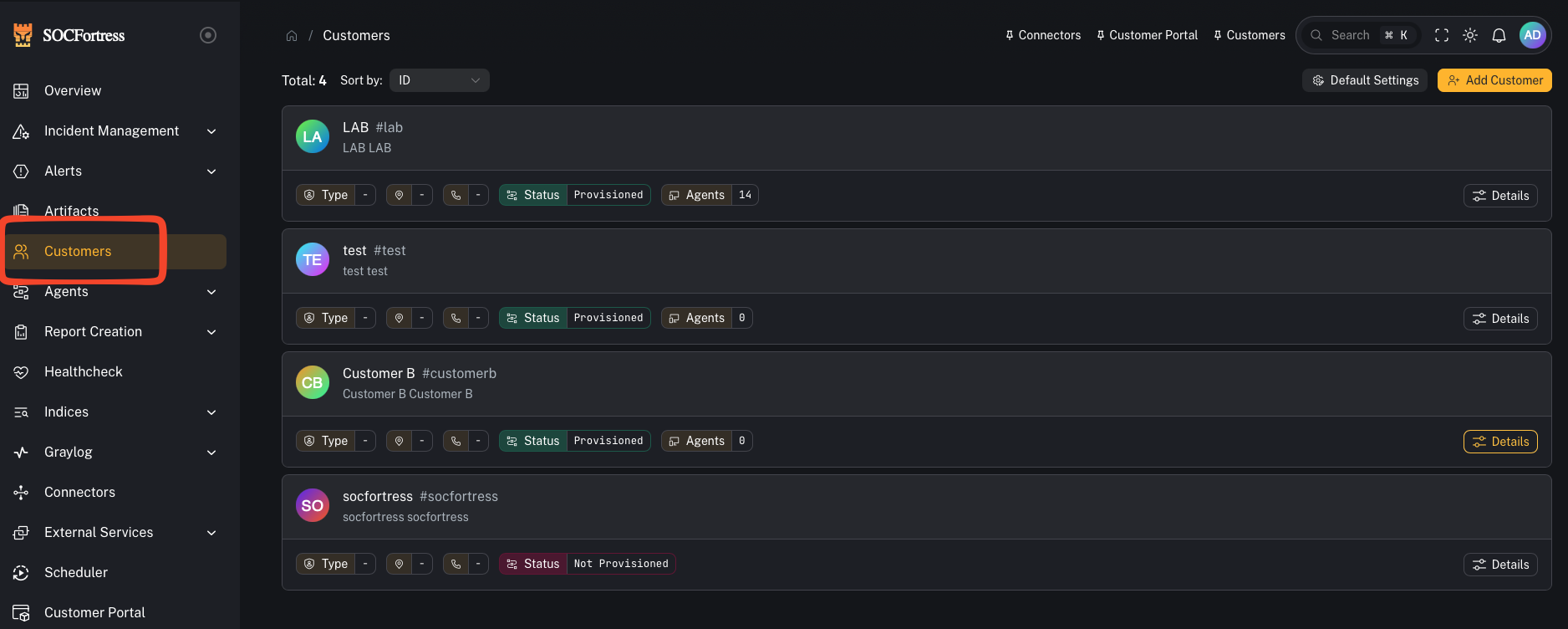Click the Type icon in socfortress row
Viewport: 1568px width, 629px height.
pos(309,564)
